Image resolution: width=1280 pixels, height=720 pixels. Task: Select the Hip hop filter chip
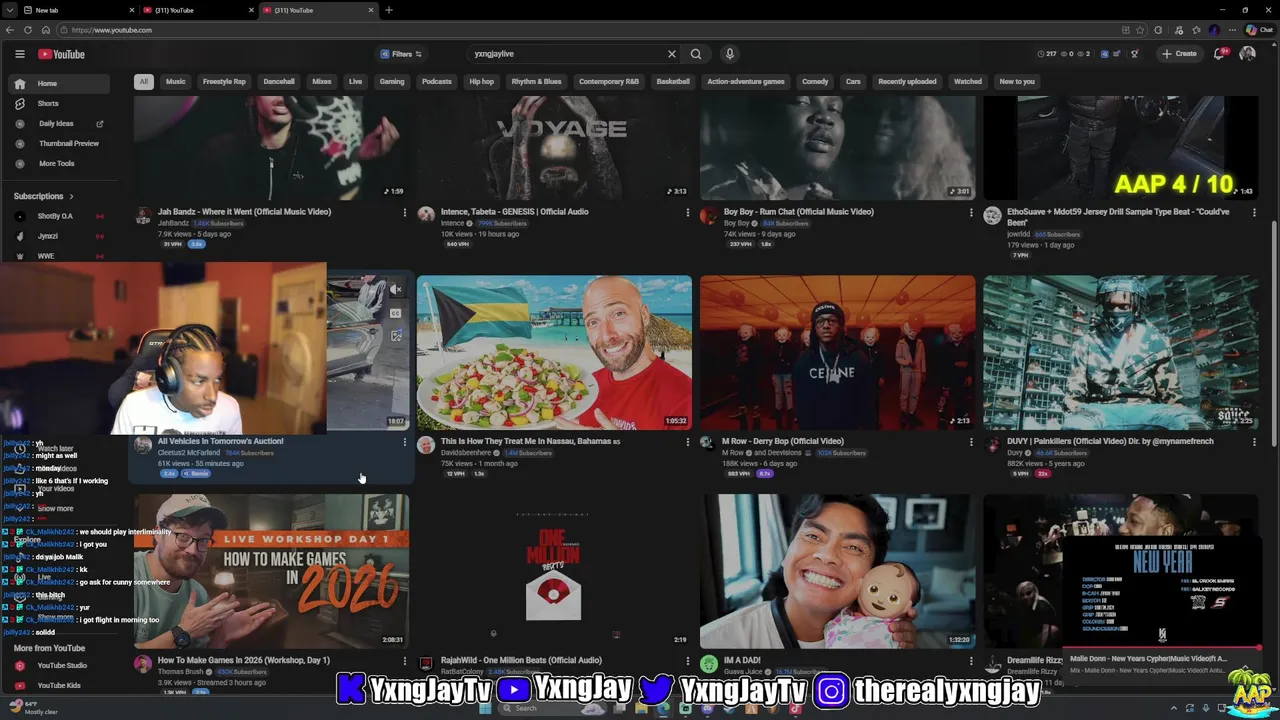coord(482,81)
